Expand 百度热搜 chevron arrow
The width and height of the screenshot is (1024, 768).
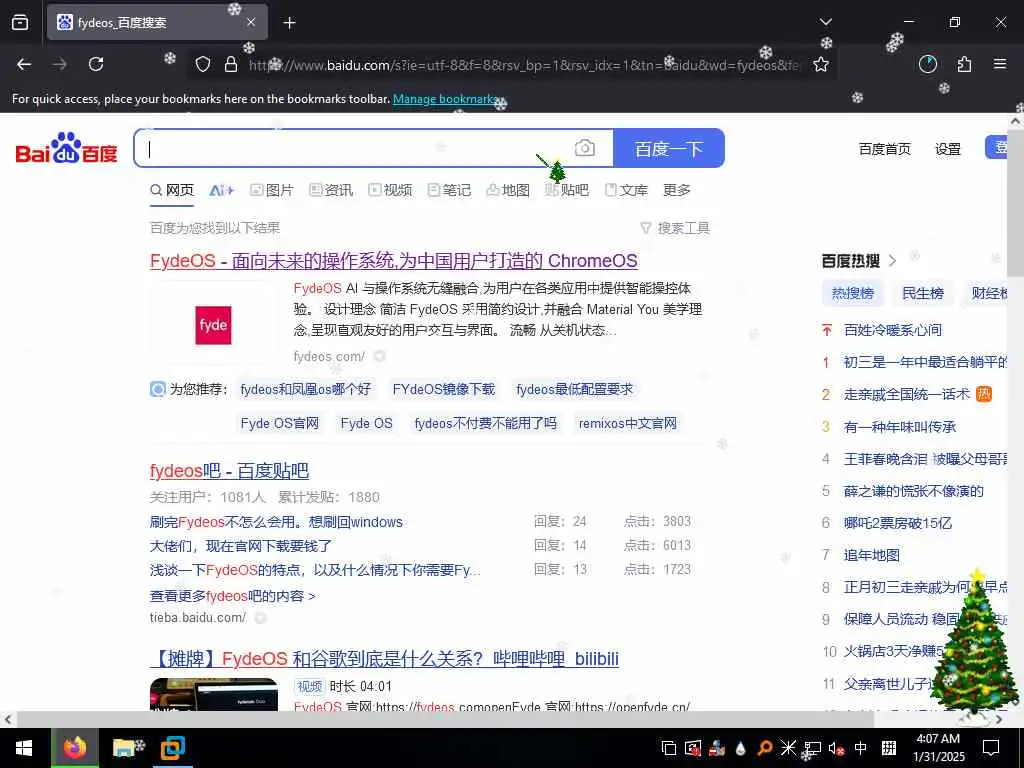tap(892, 261)
